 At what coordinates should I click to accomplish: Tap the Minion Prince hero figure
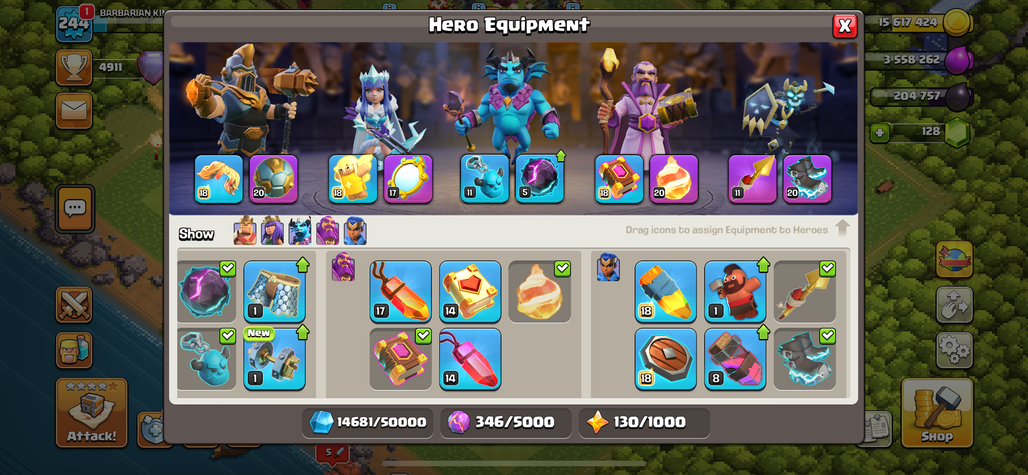point(507,105)
